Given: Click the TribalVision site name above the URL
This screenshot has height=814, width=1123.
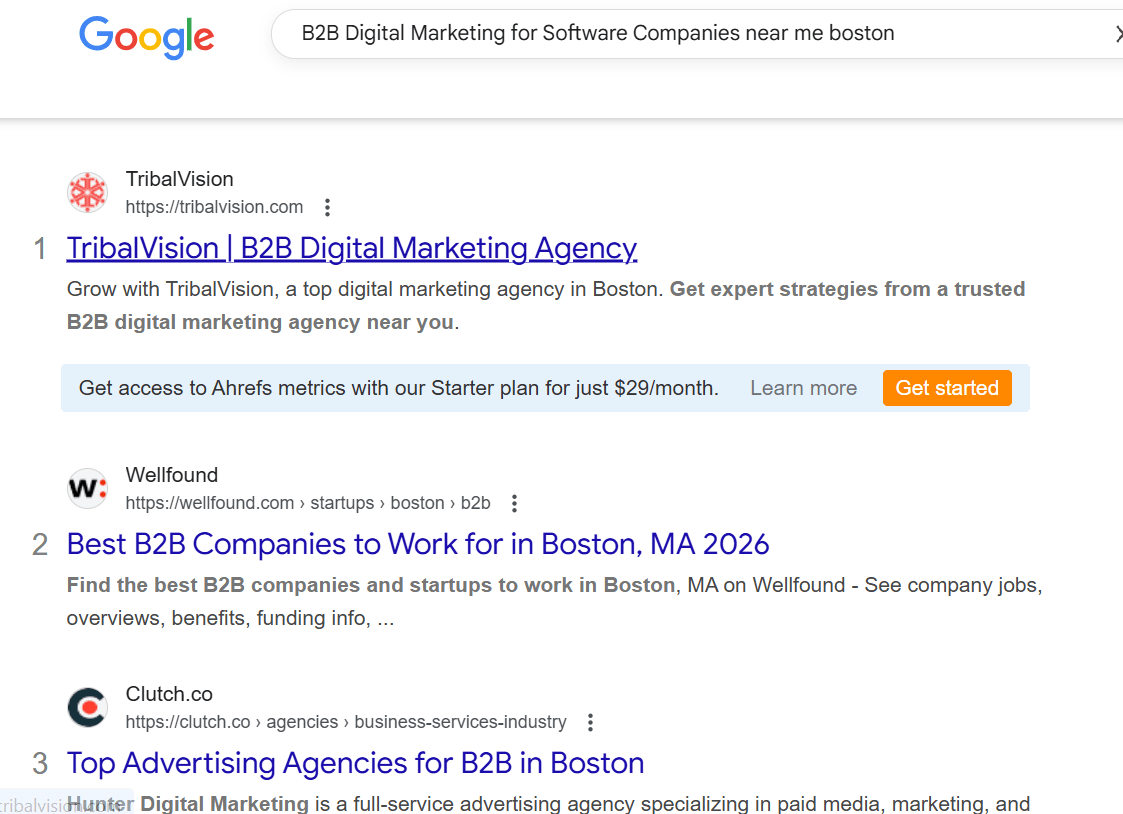Looking at the screenshot, I should pyautogui.click(x=179, y=179).
